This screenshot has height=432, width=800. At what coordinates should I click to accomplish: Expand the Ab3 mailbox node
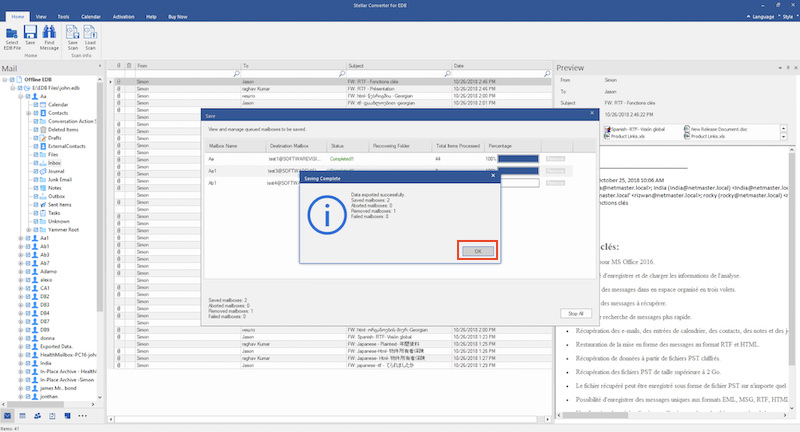21,255
